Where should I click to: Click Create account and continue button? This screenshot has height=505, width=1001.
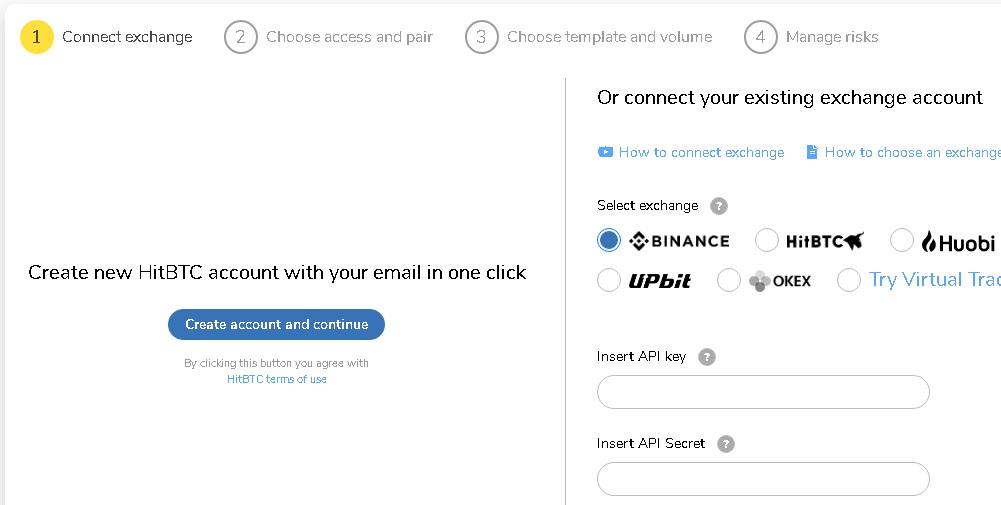click(x=276, y=324)
